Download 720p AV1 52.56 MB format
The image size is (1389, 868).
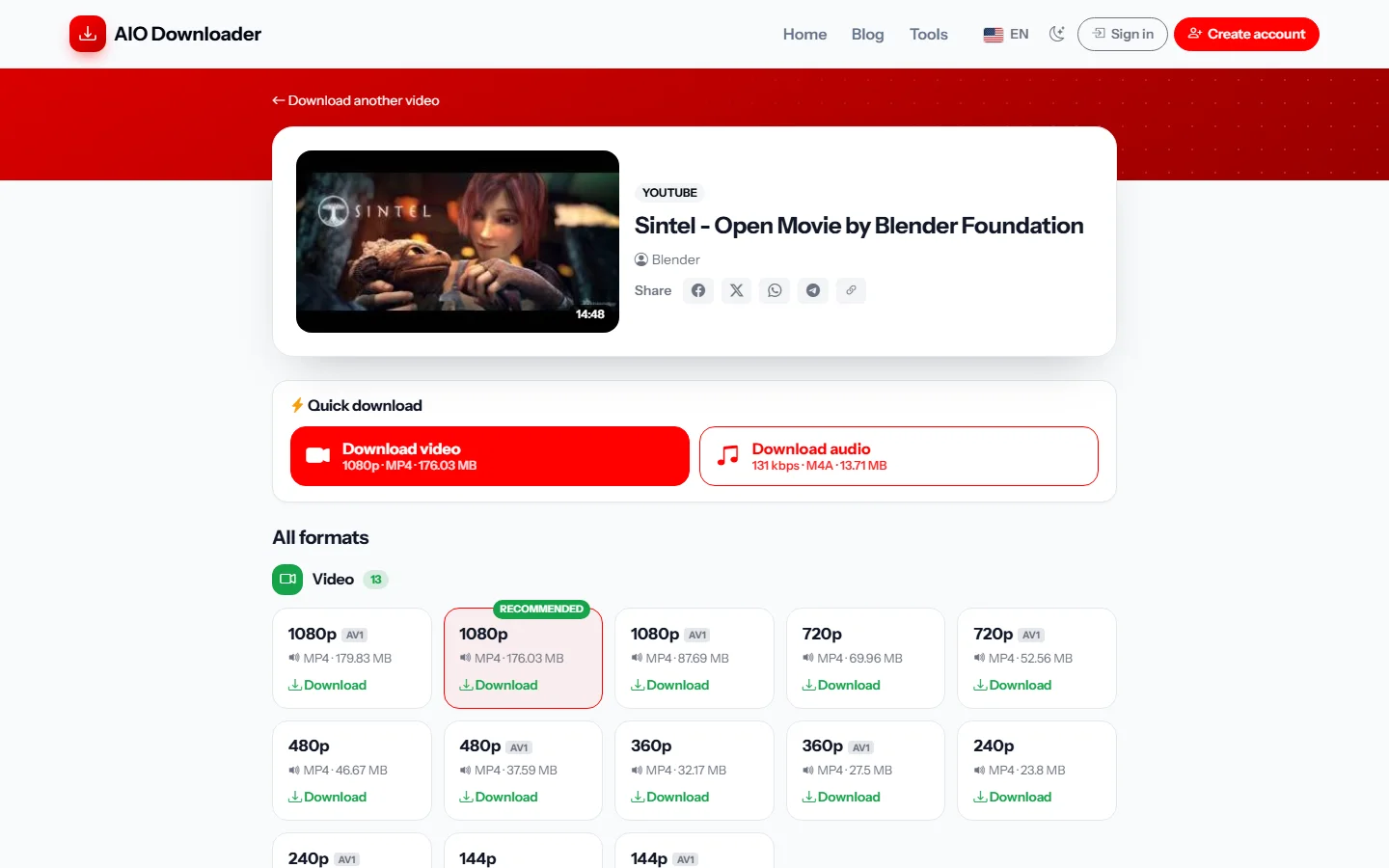tap(1013, 685)
